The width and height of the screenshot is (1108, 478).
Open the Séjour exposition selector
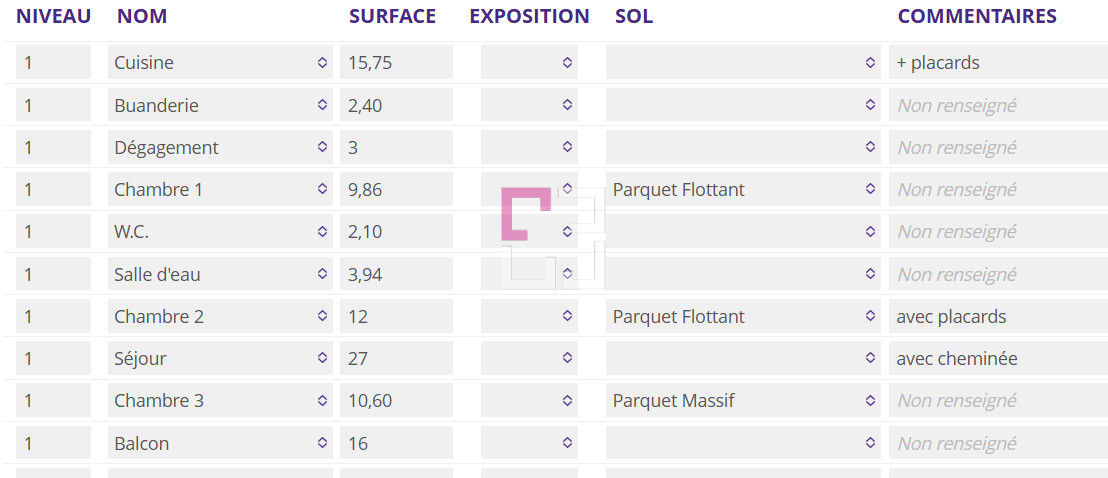529,359
